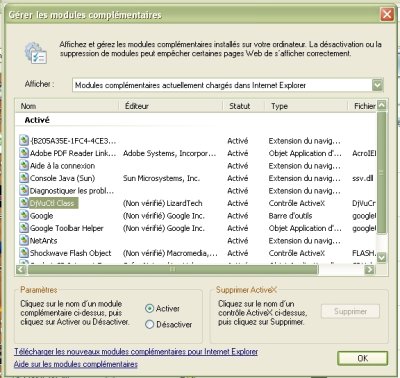Click the DjVuCtl Class row icon

pos(24,203)
